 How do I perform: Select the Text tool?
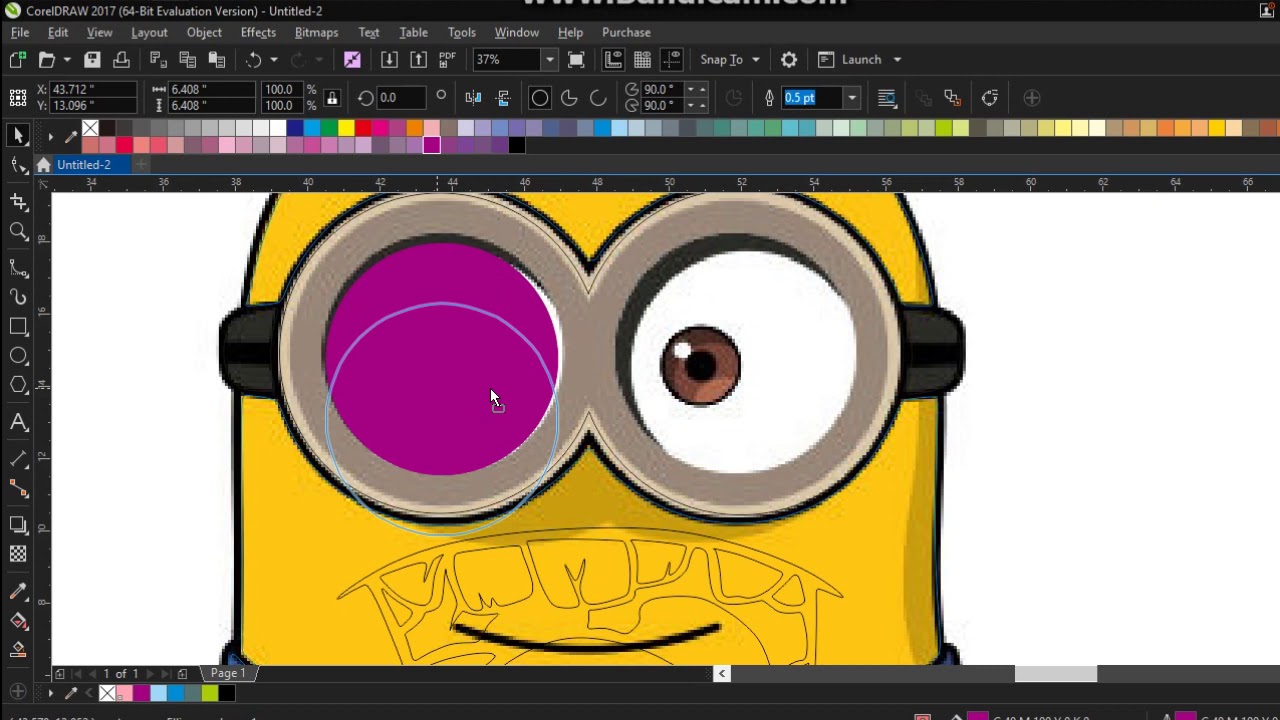18,423
